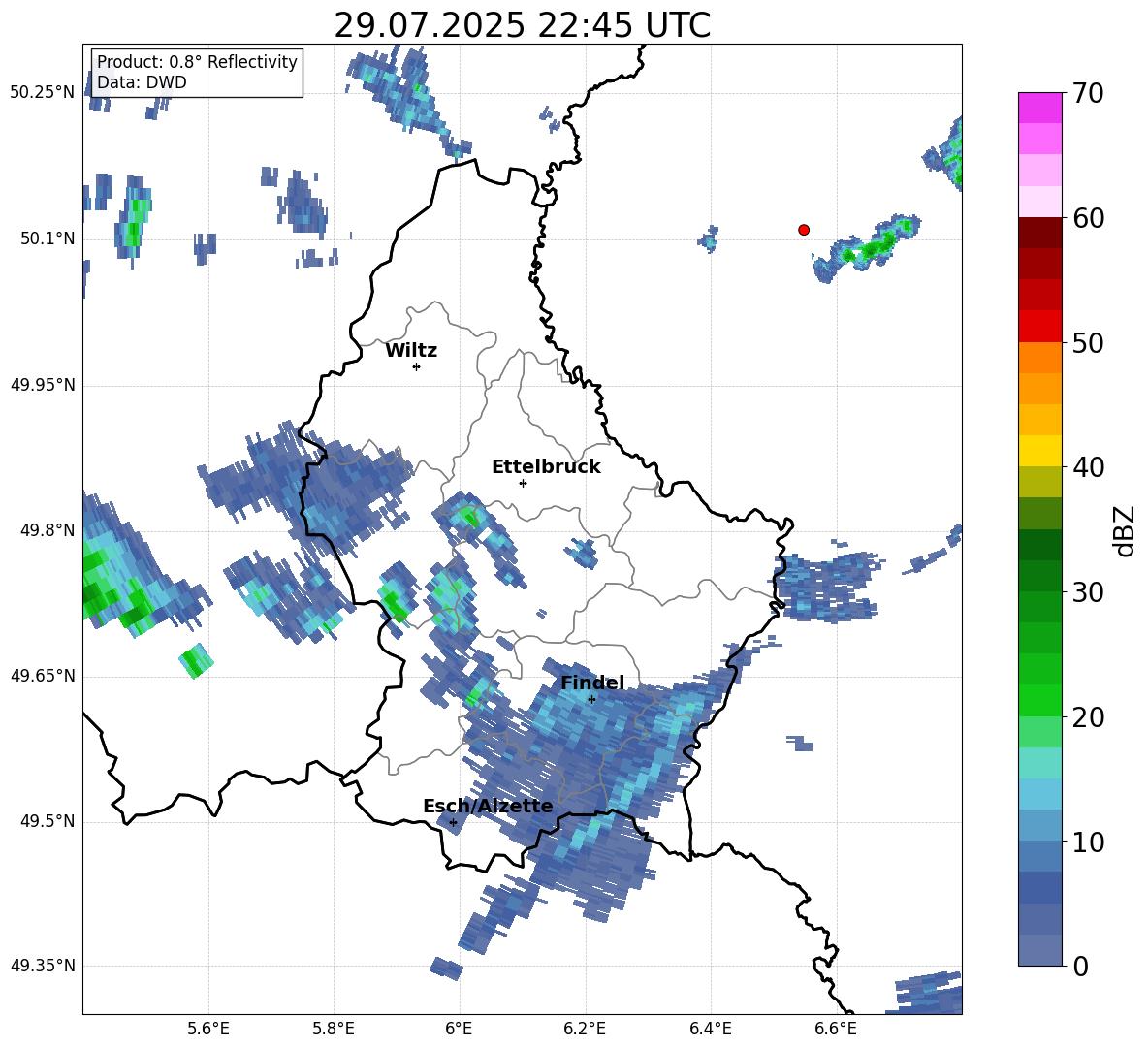The image size is (1148, 1048).
Task: Click the dBZ colorbar axis label
Action: pos(1123,530)
